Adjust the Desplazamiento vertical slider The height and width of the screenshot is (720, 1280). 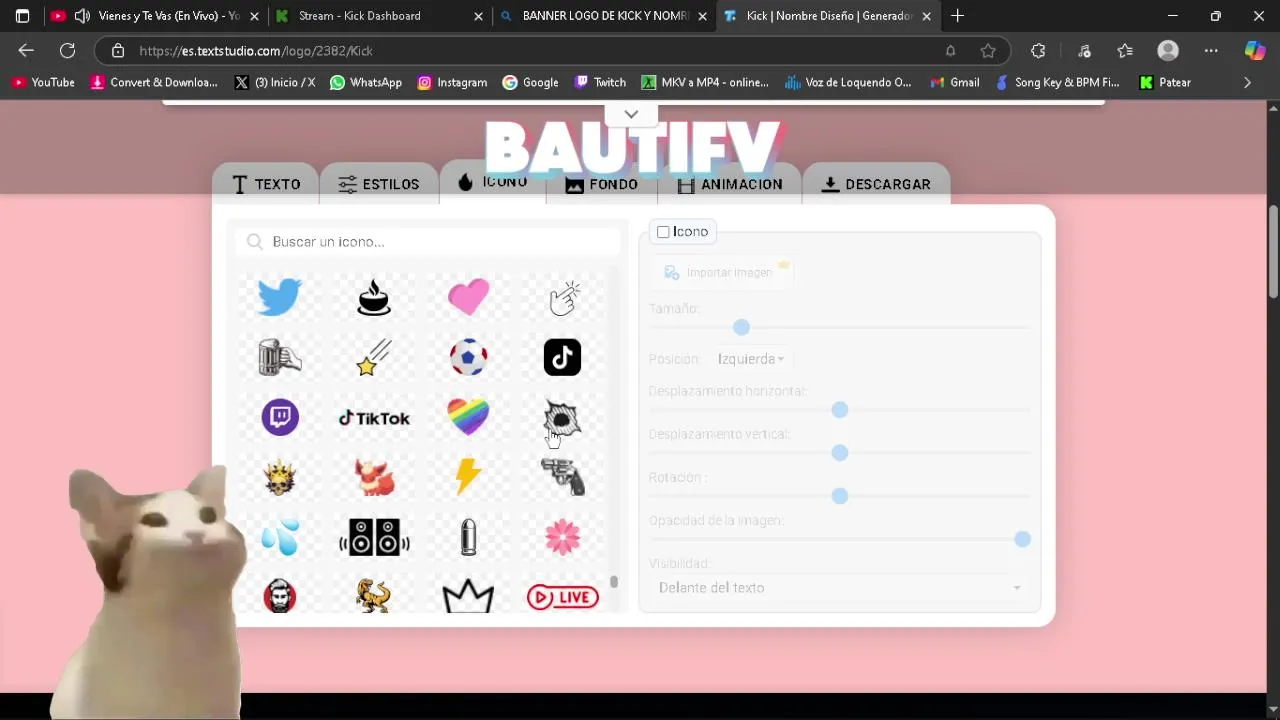[x=840, y=453]
